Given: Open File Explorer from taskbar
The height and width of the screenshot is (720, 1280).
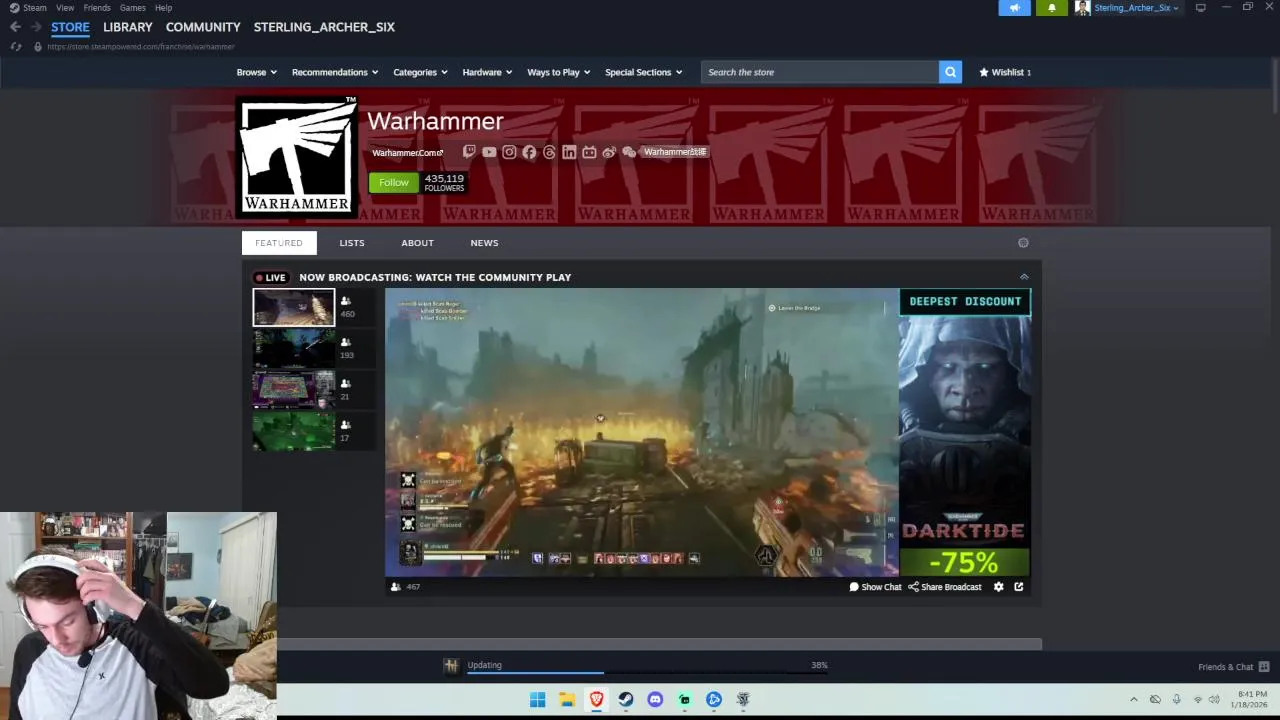Looking at the screenshot, I should pos(567,699).
